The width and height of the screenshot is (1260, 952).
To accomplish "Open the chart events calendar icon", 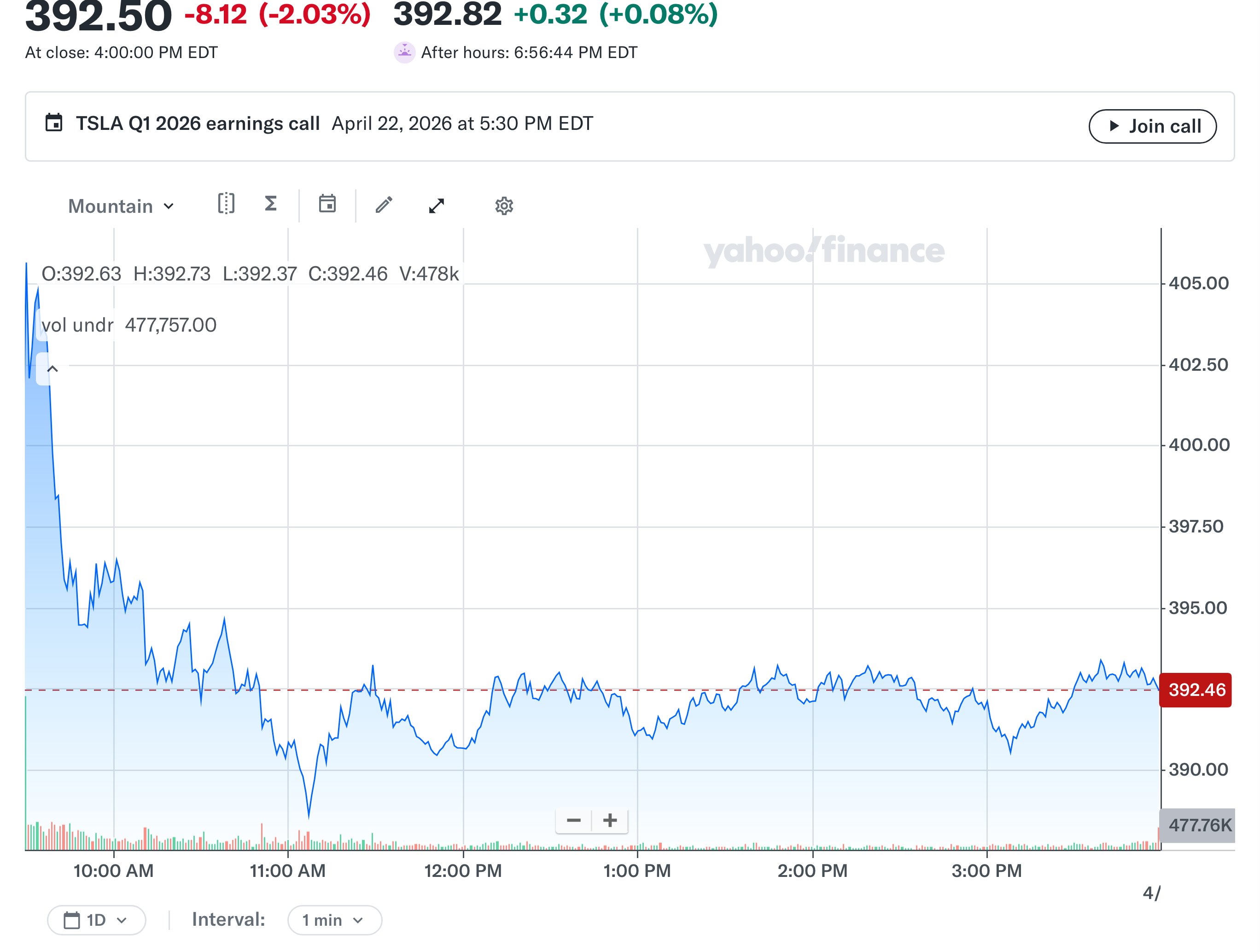I will point(327,205).
